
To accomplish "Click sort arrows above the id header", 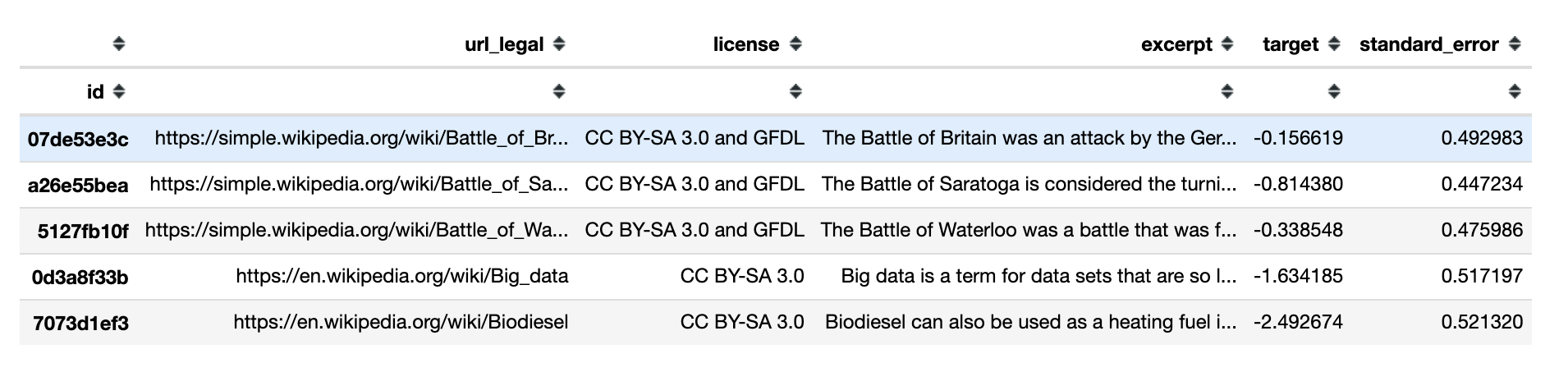I will 119,44.
